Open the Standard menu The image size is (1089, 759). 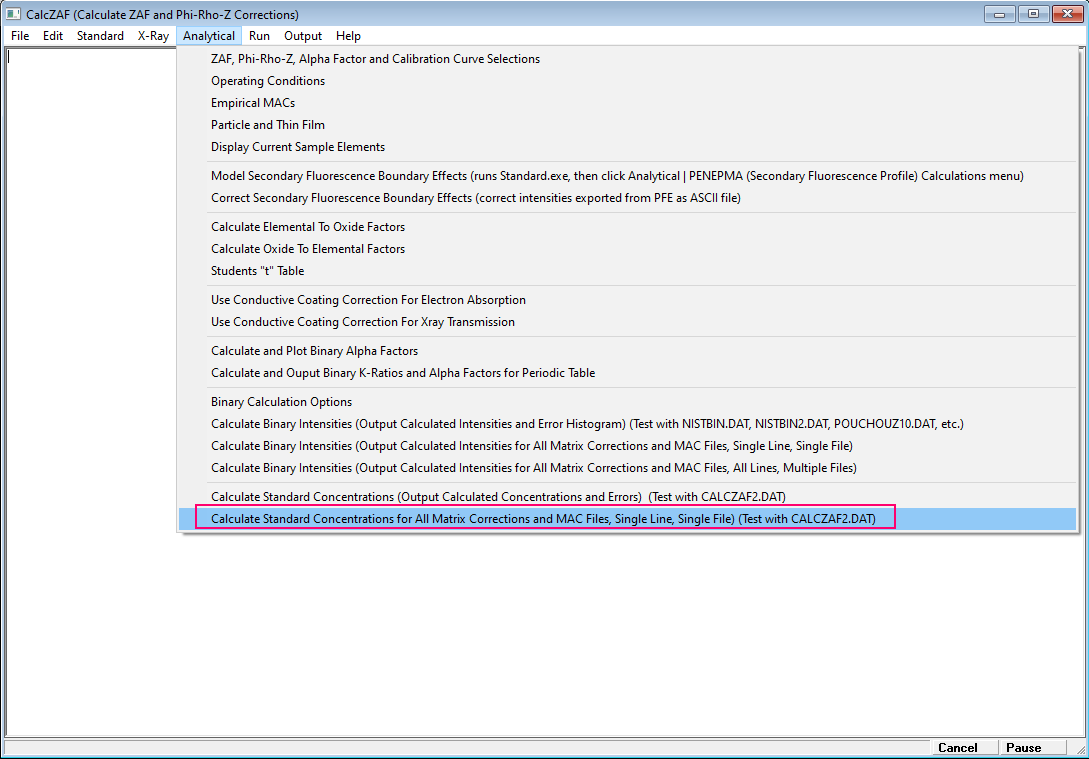tap(100, 36)
